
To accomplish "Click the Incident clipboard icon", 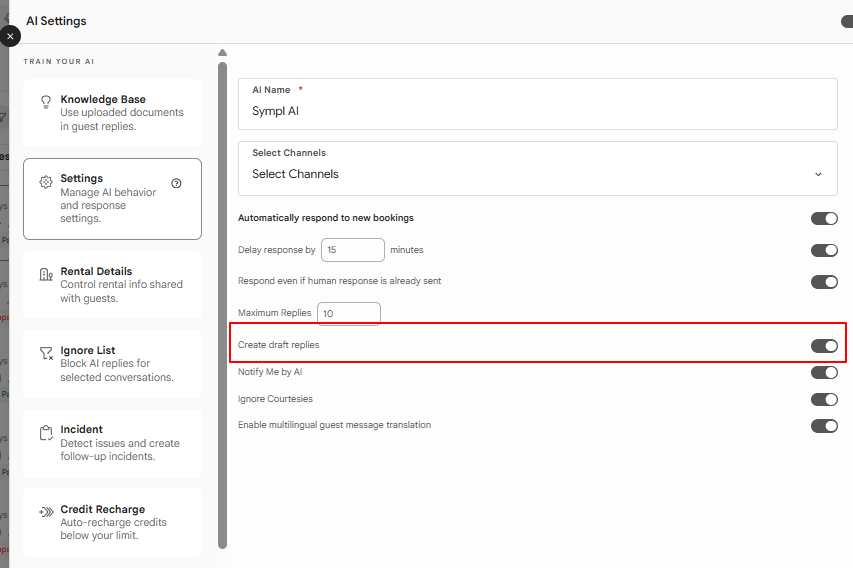I will click(x=46, y=433).
